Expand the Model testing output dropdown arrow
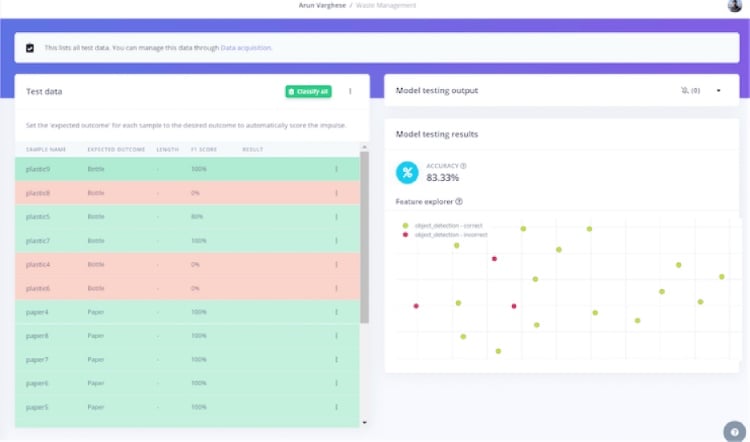 718,90
